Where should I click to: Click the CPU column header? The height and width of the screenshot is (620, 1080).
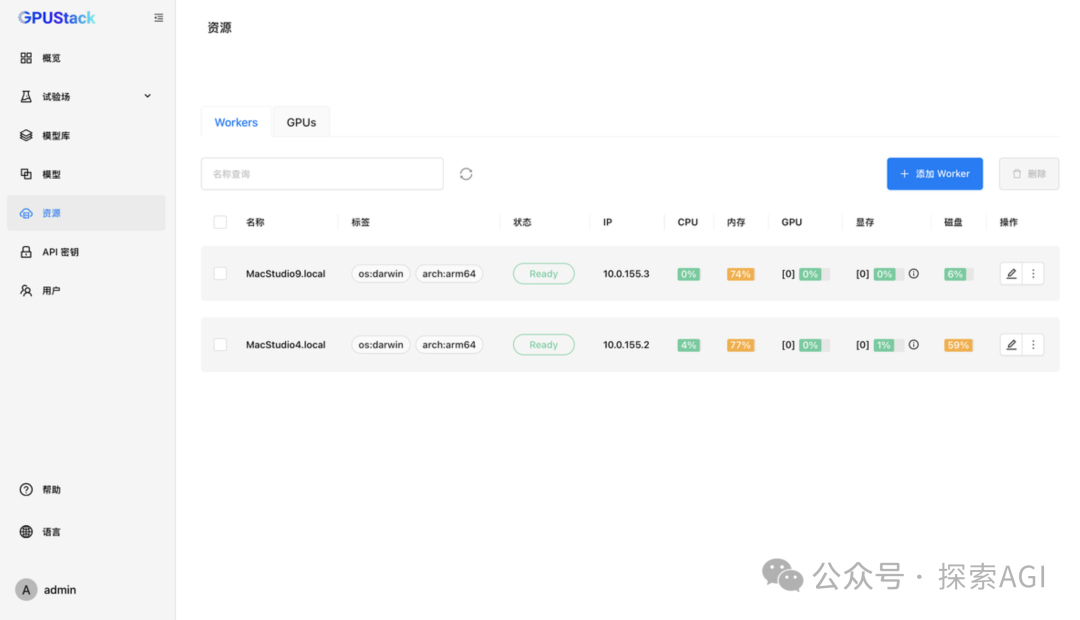point(687,222)
